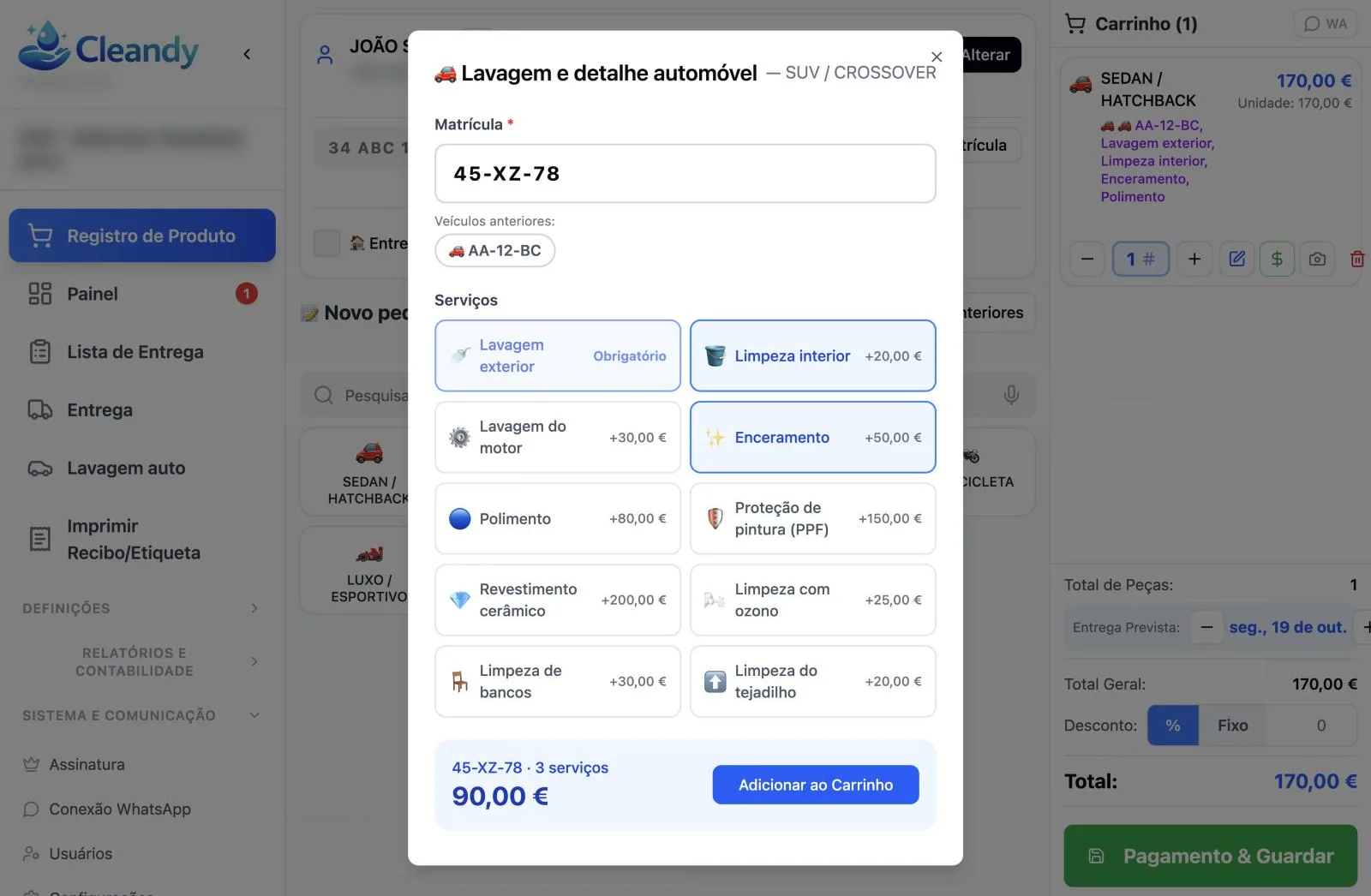Open the WA WhatsApp button in cart header
This screenshot has height=896, width=1371.
pyautogui.click(x=1326, y=24)
